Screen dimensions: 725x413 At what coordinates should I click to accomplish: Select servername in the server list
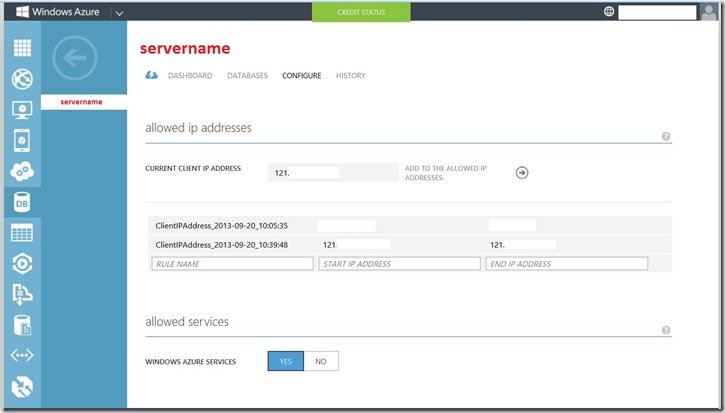(x=85, y=101)
